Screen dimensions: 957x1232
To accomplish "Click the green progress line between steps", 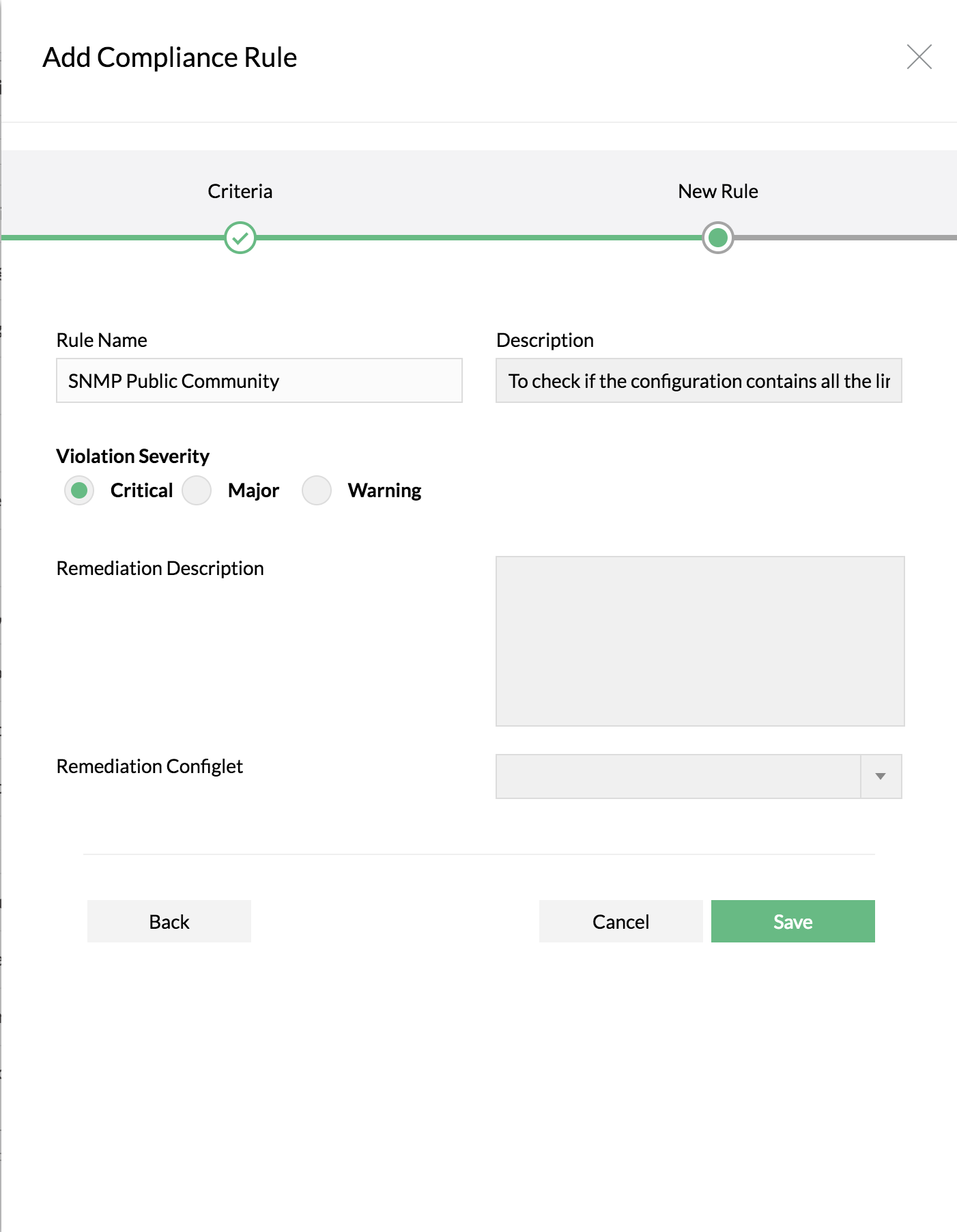I will point(478,238).
